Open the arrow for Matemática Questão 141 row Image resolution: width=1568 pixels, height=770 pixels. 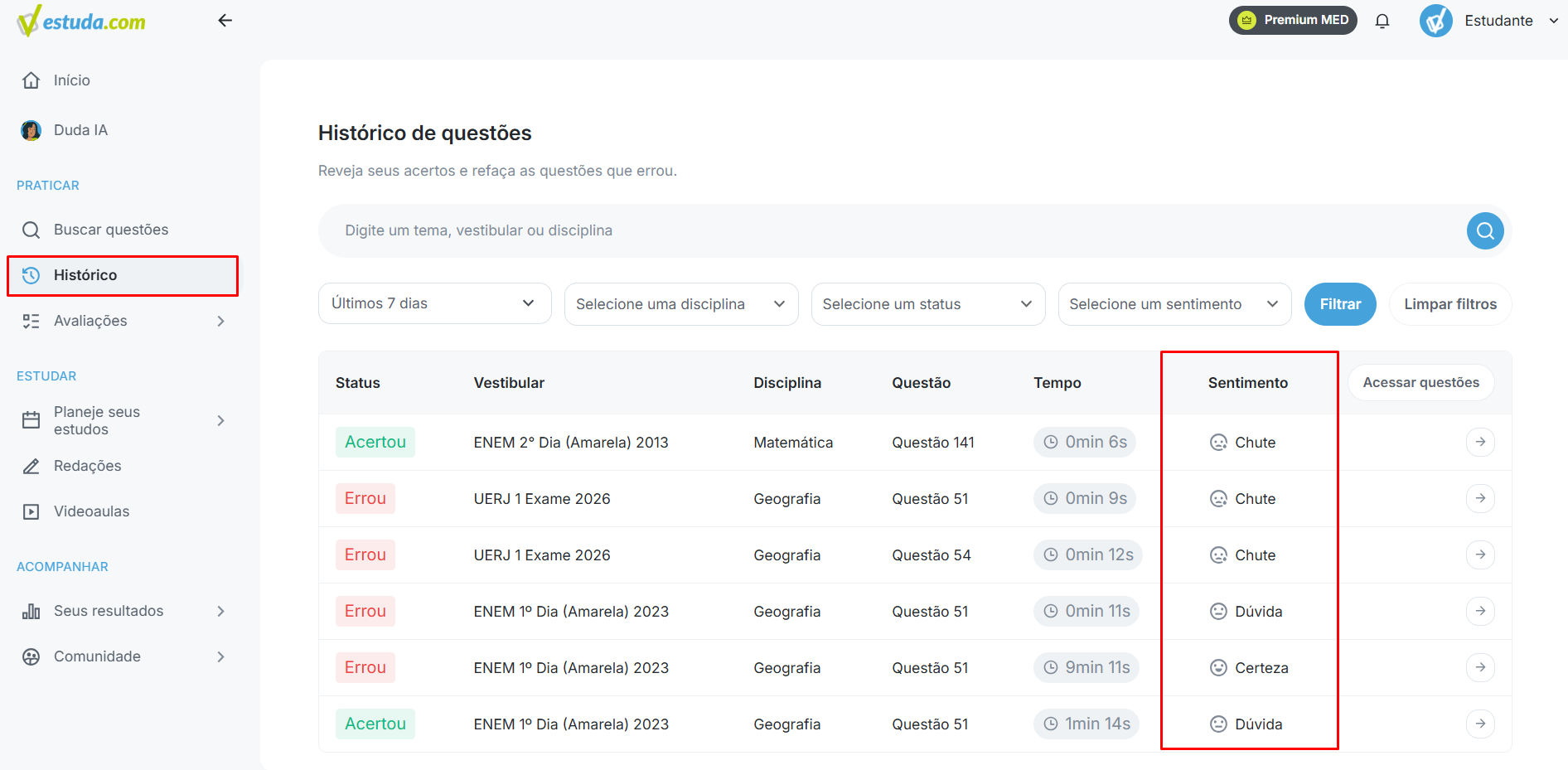coord(1480,442)
